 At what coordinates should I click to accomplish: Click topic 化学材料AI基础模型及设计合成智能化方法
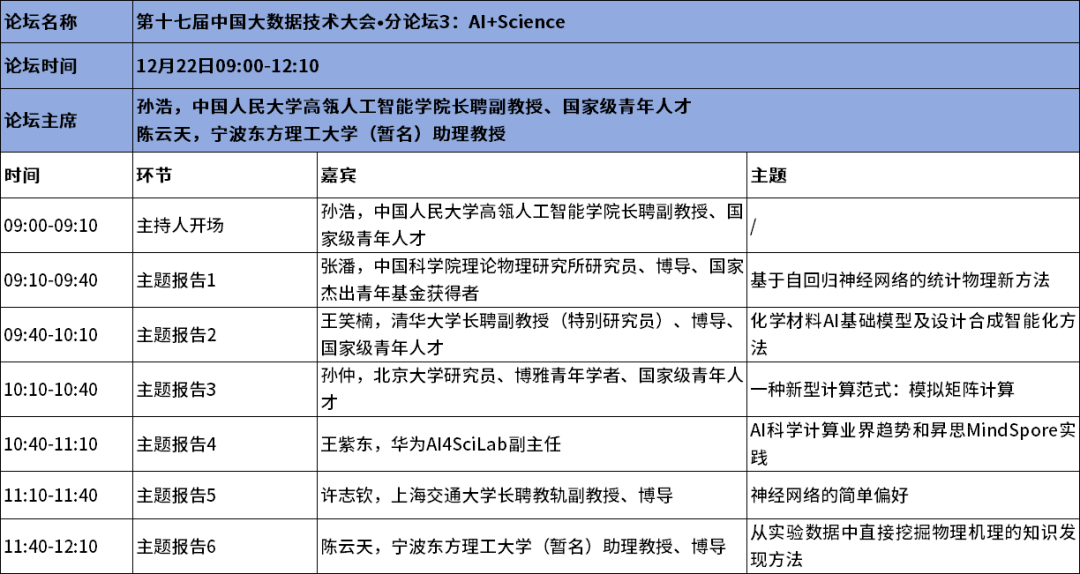click(x=913, y=334)
